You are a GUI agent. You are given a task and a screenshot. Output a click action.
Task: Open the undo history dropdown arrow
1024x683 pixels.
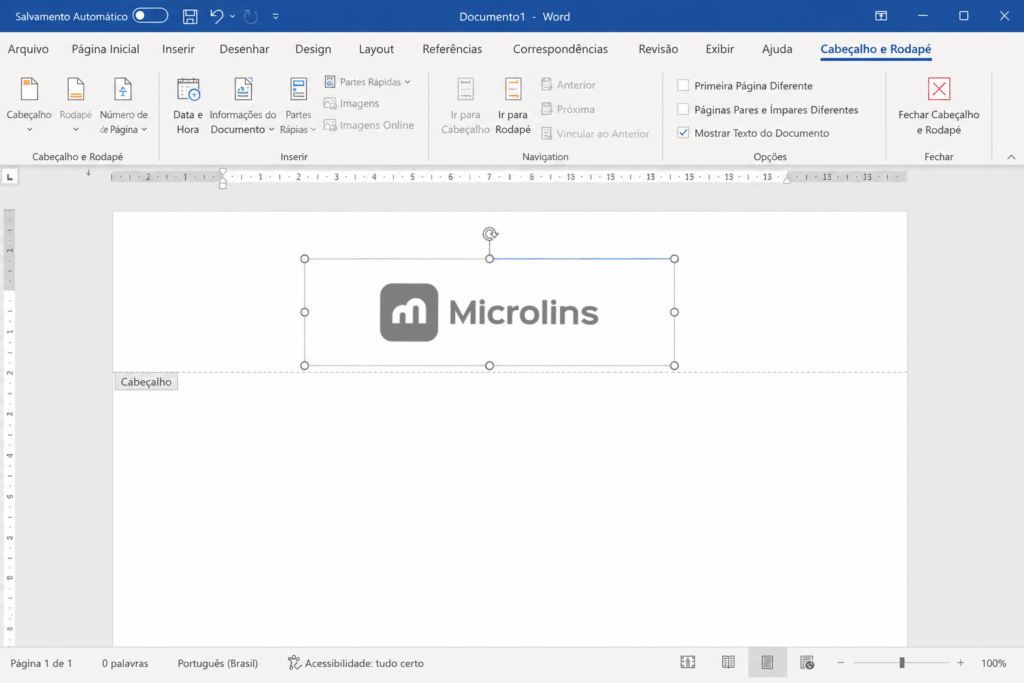click(232, 16)
